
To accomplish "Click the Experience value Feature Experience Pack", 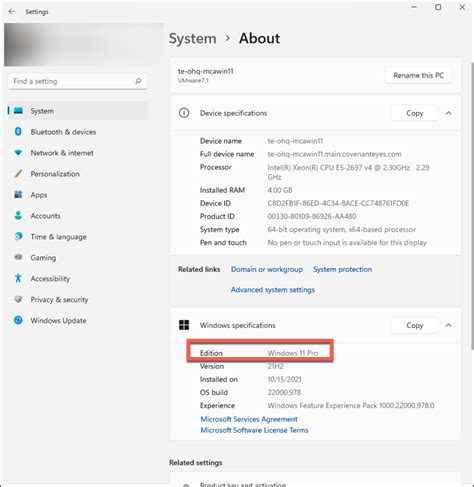I will point(351,405).
